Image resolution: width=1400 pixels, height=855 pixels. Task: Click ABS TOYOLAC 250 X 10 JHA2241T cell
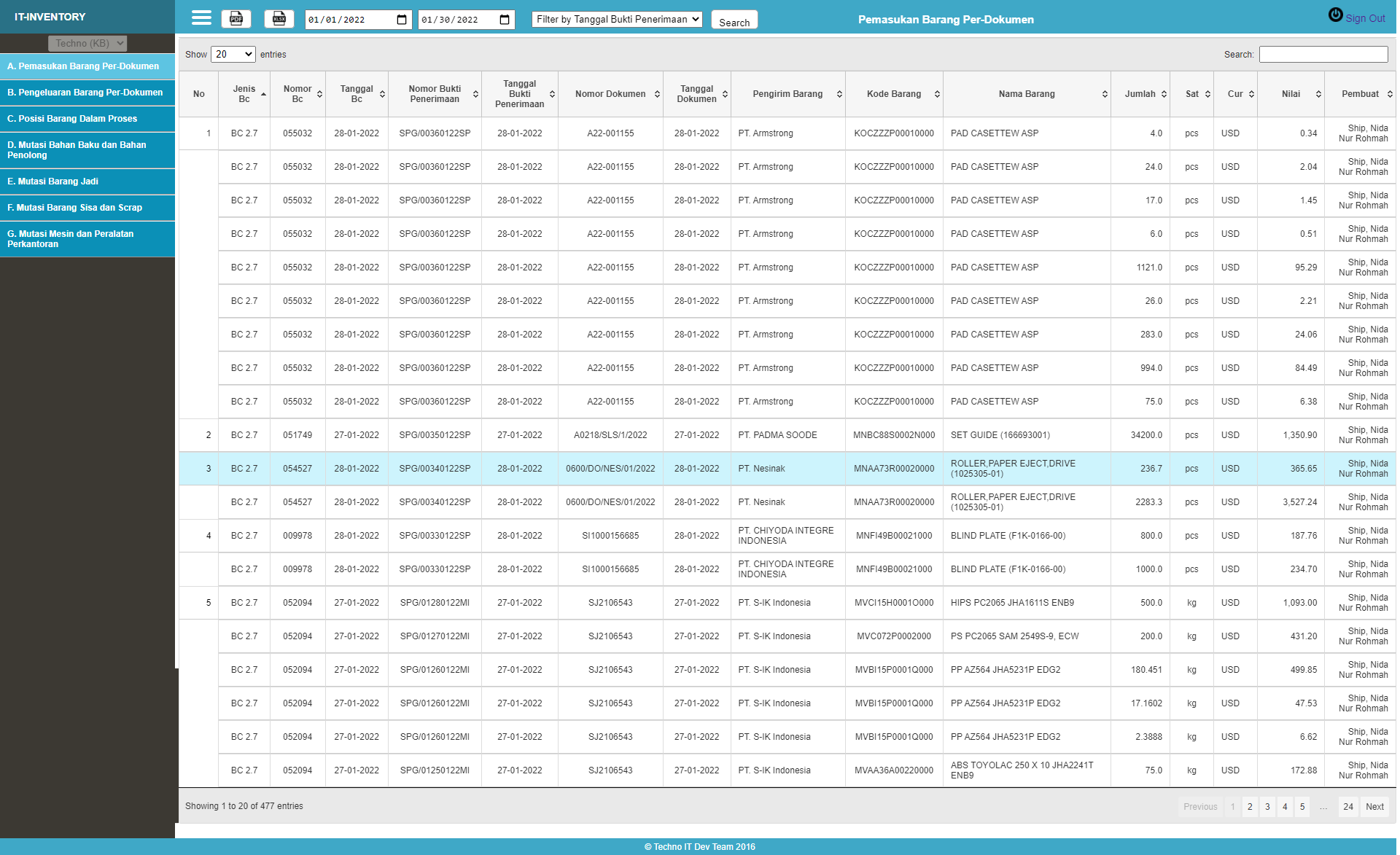pos(1027,770)
